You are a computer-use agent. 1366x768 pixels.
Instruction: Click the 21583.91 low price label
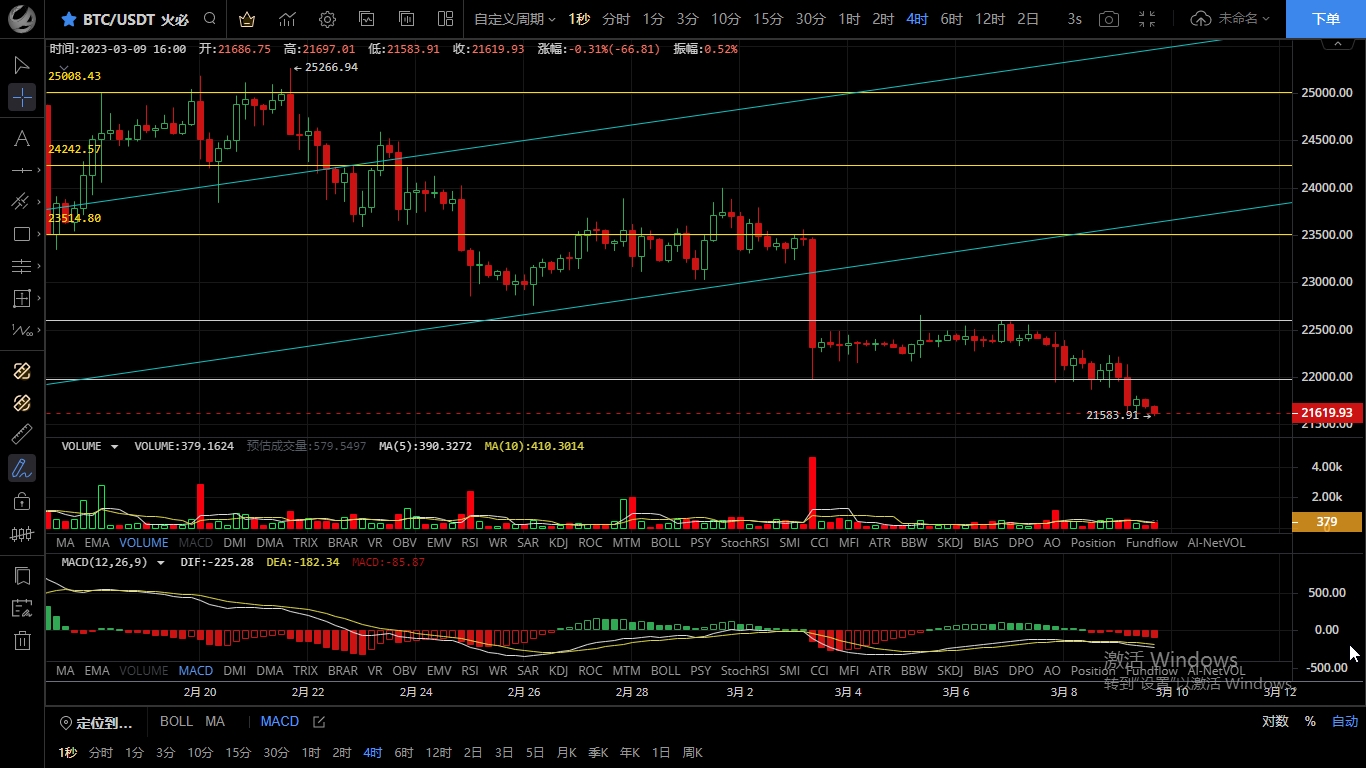[x=1112, y=415]
